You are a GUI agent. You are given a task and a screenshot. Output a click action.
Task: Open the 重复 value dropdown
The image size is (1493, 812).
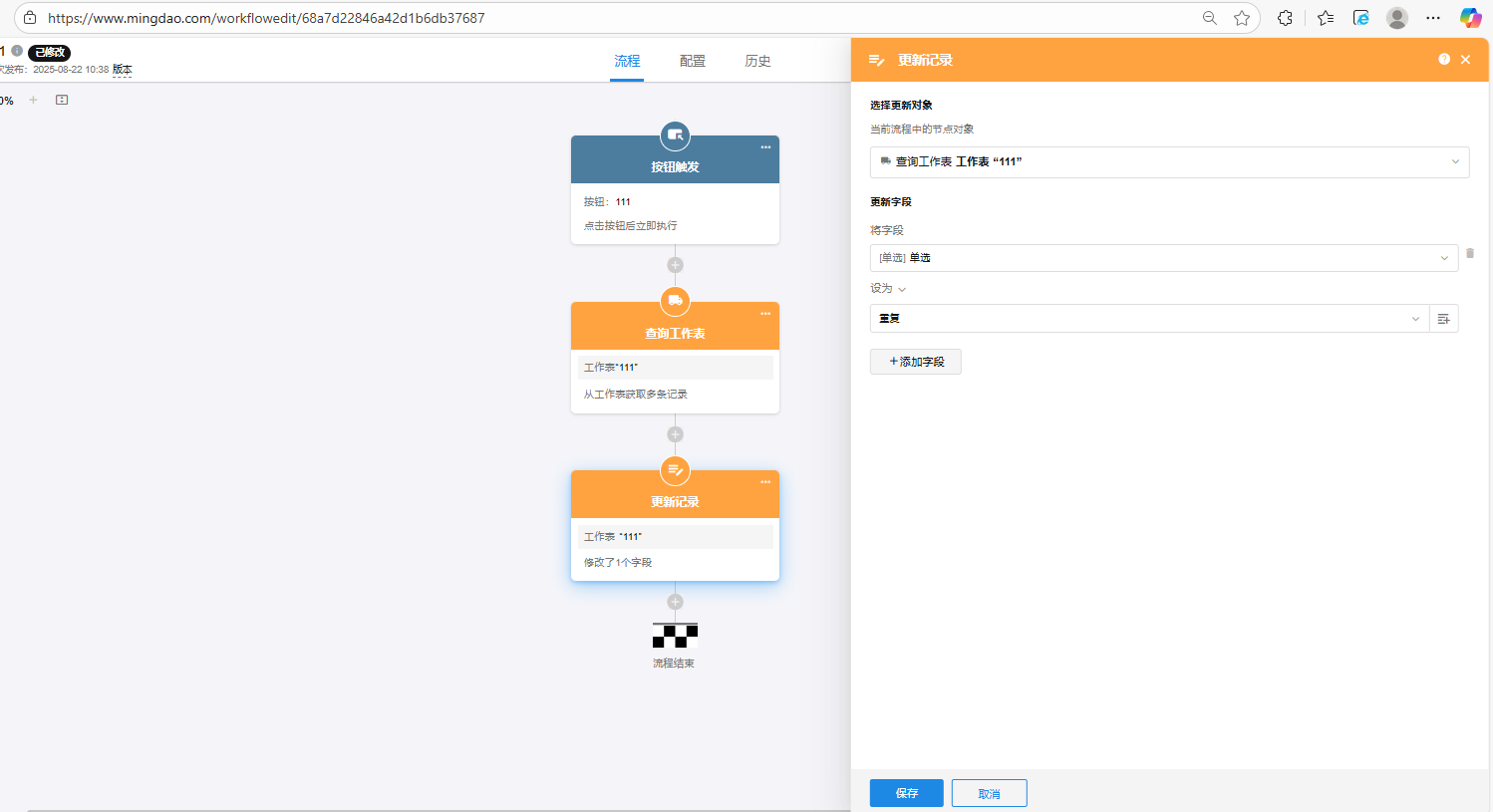click(1149, 319)
